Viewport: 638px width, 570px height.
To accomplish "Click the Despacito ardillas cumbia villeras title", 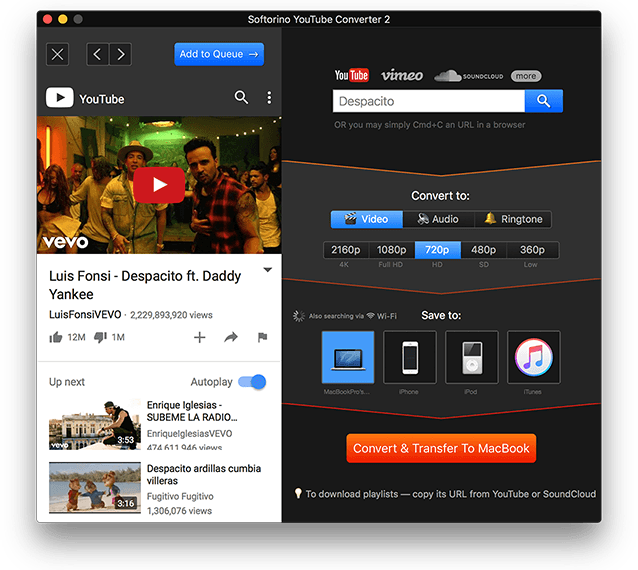I will (x=203, y=474).
